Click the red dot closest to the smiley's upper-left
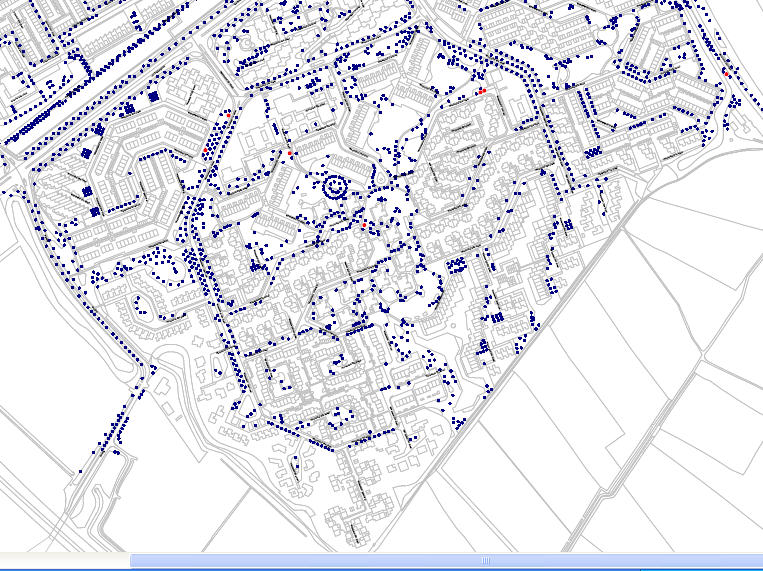This screenshot has width=763, height=571. coord(290,153)
